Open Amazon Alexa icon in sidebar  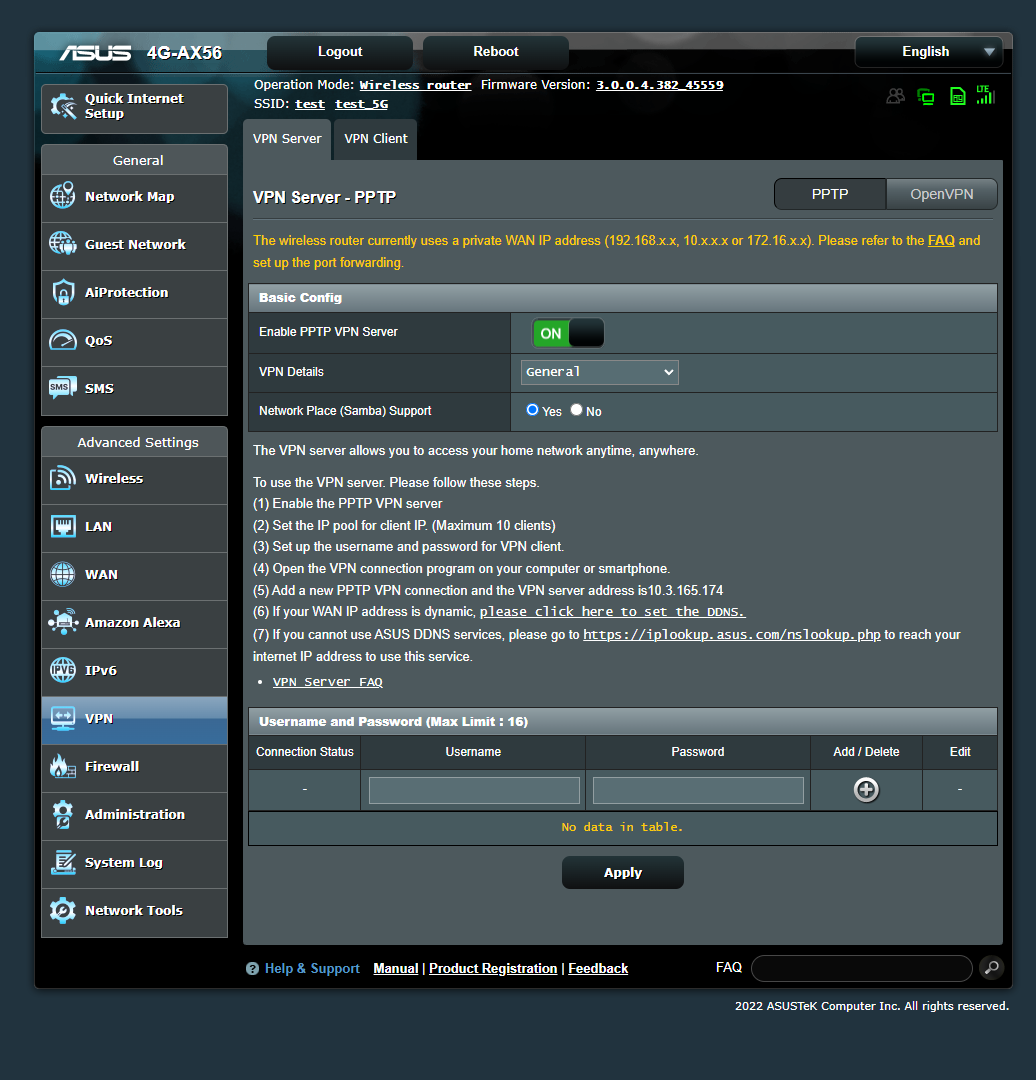click(63, 622)
